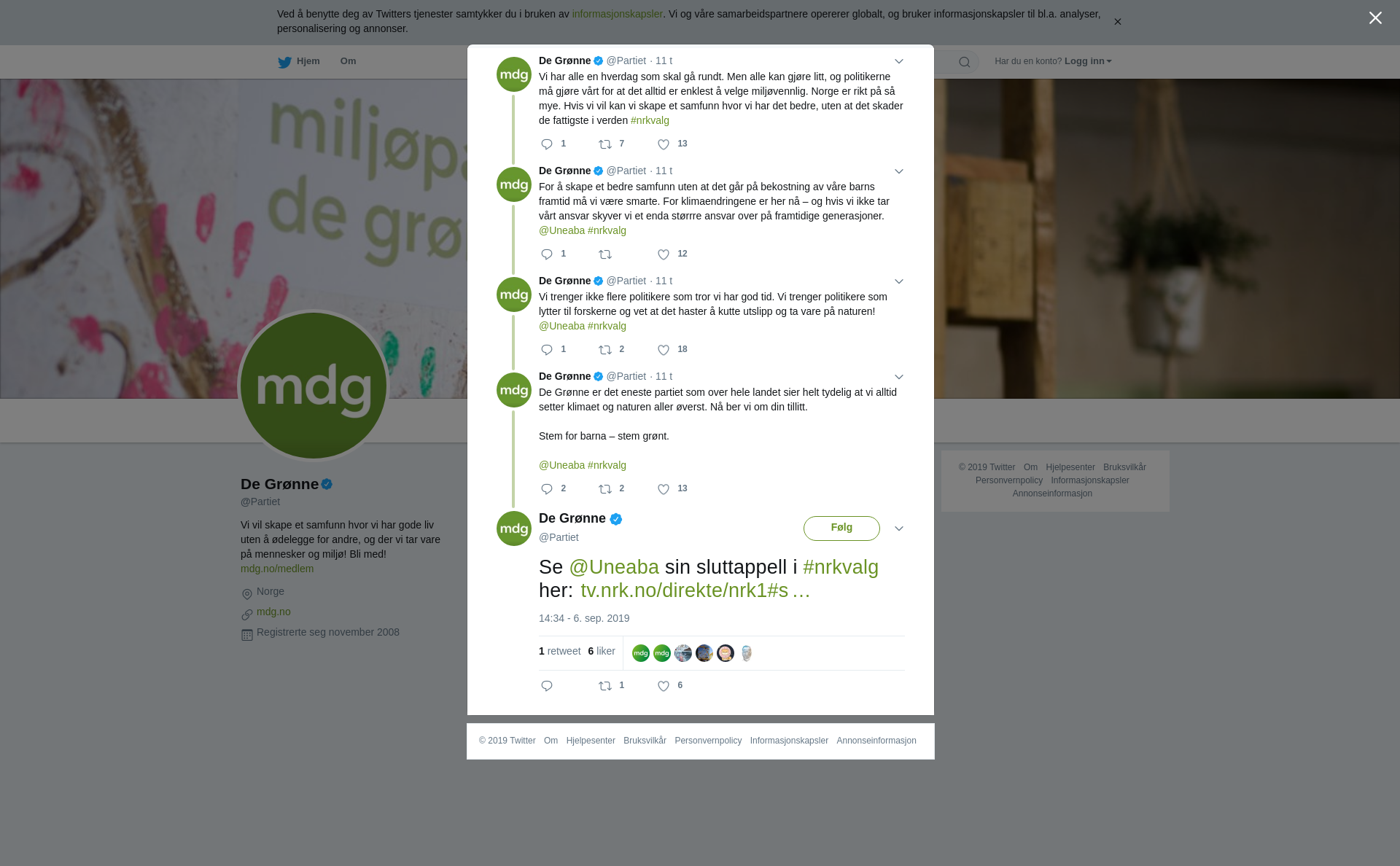Viewport: 1400px width, 866px height.
Task: Open the mdg.no/medlem link
Action: [x=277, y=569]
